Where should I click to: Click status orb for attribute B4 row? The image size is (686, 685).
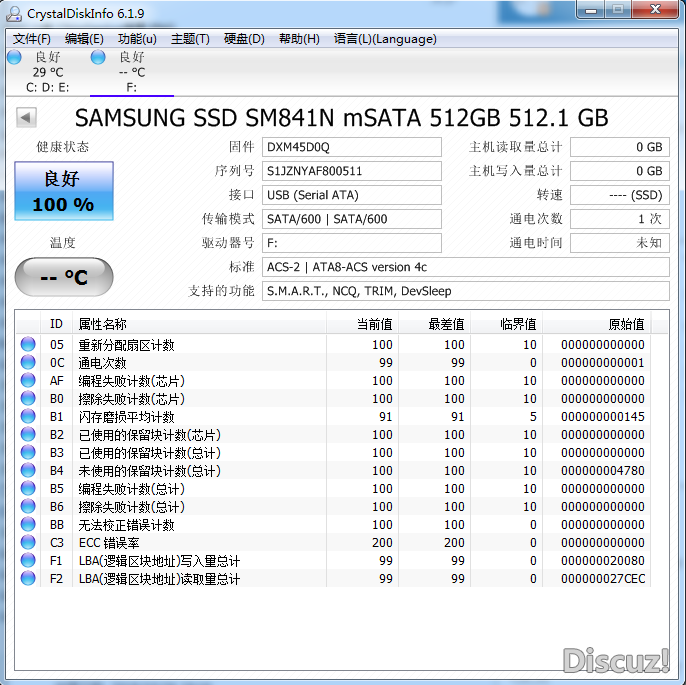click(28, 470)
